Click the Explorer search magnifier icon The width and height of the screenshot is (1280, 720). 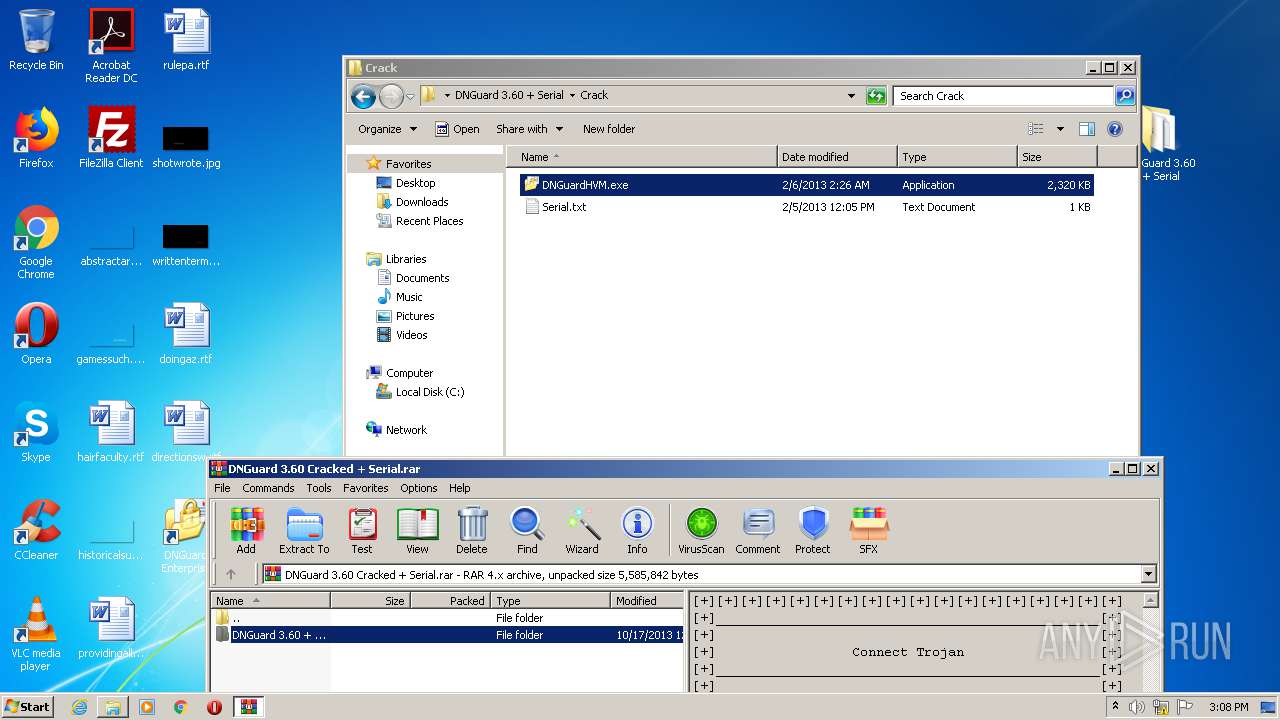click(x=1125, y=96)
